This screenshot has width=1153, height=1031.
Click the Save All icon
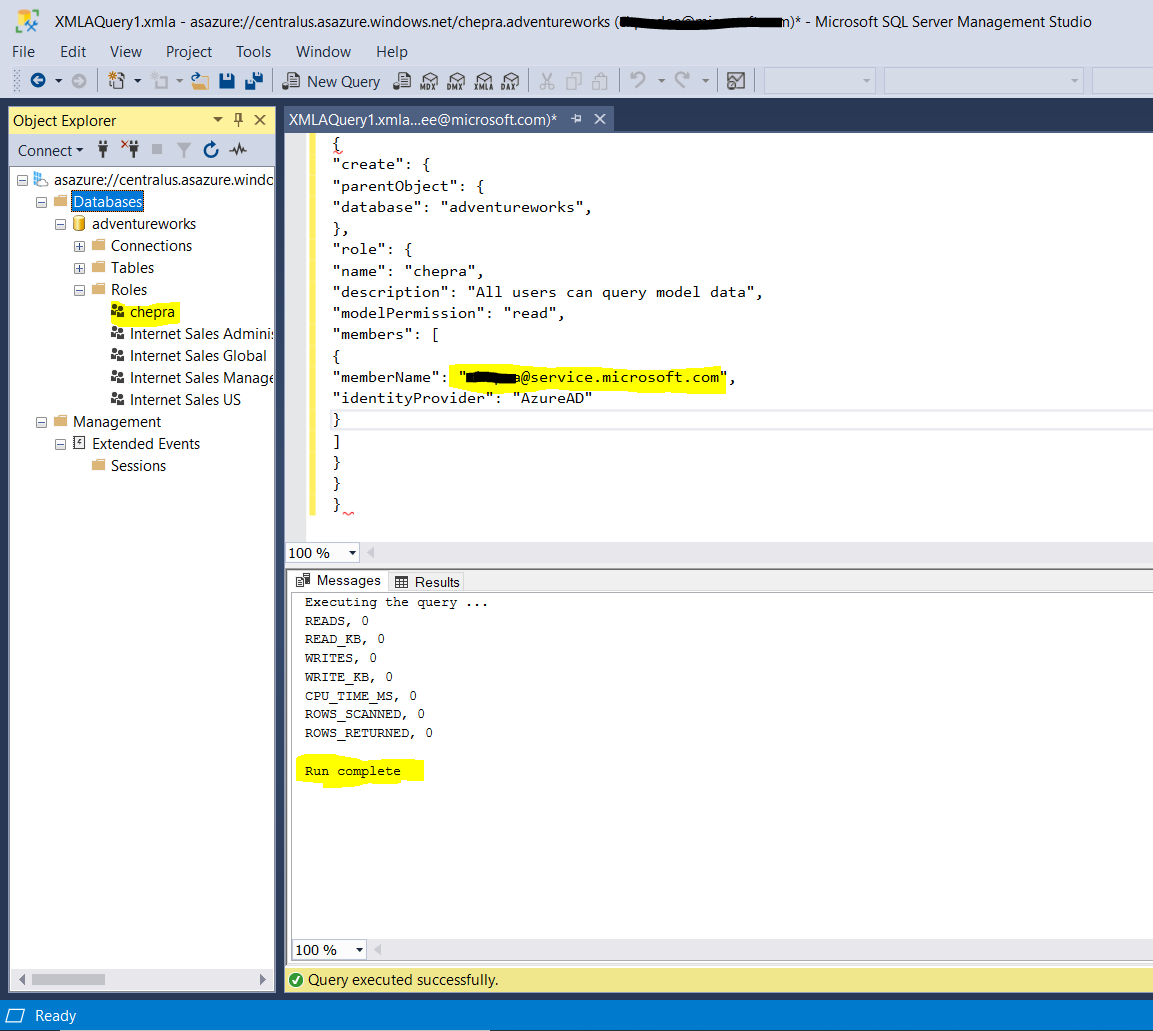coord(254,80)
